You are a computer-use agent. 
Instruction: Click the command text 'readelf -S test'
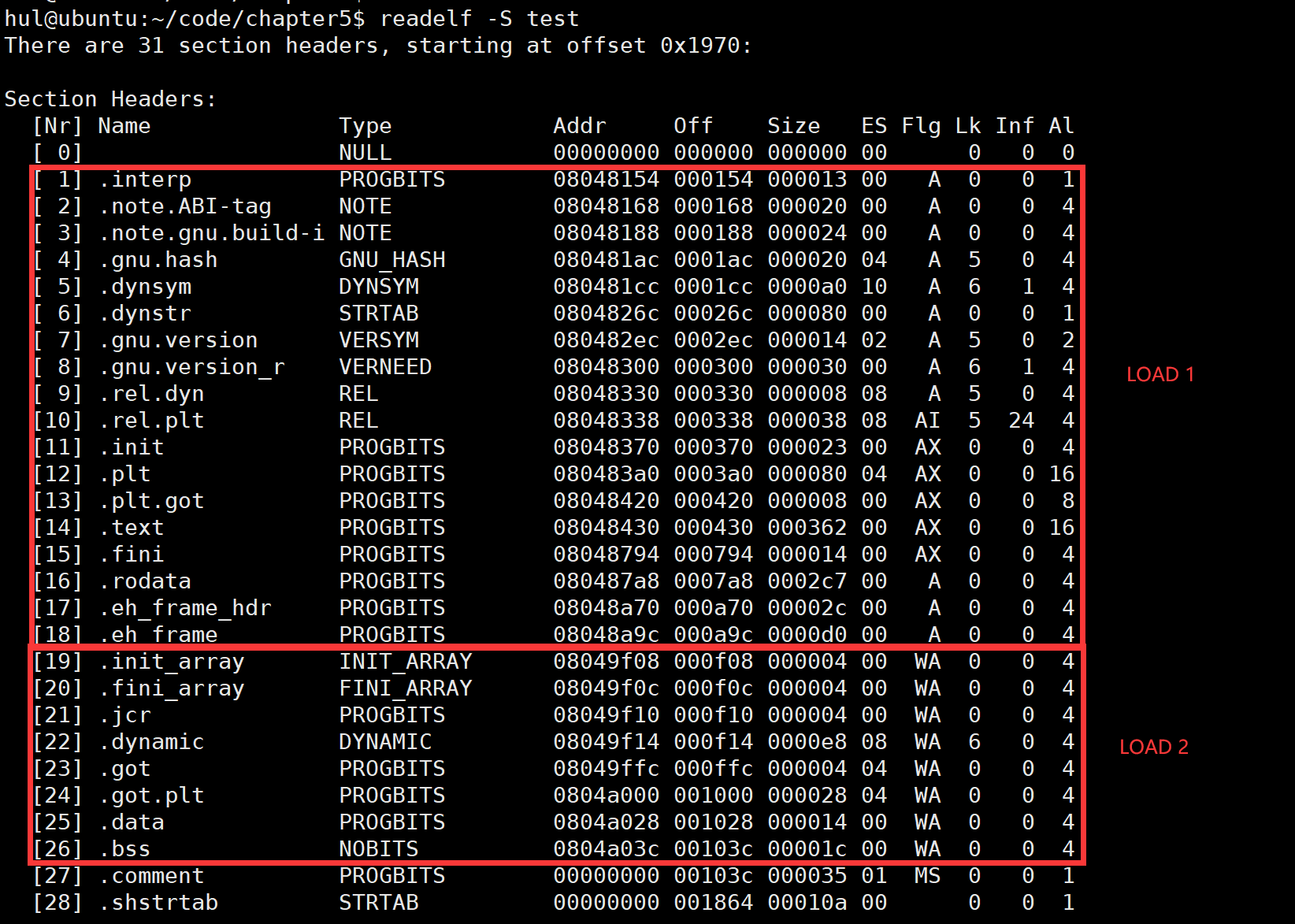point(480,18)
